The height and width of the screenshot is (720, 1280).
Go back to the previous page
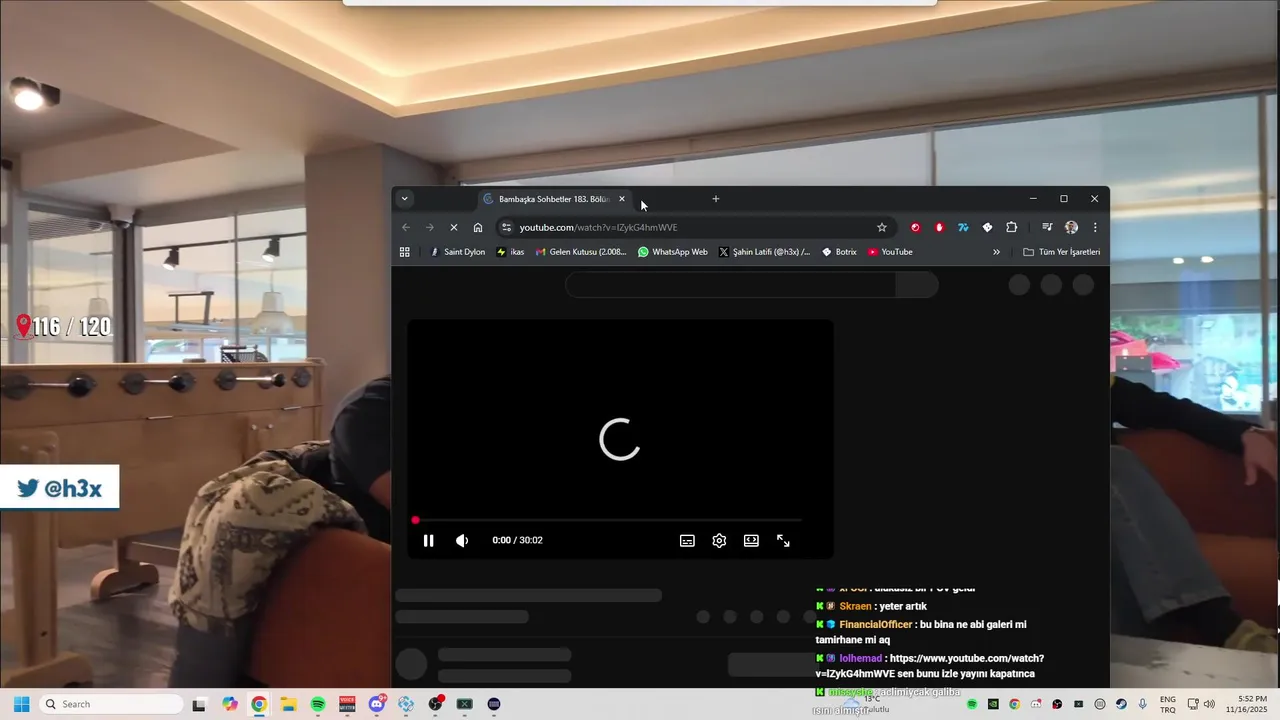tap(406, 227)
